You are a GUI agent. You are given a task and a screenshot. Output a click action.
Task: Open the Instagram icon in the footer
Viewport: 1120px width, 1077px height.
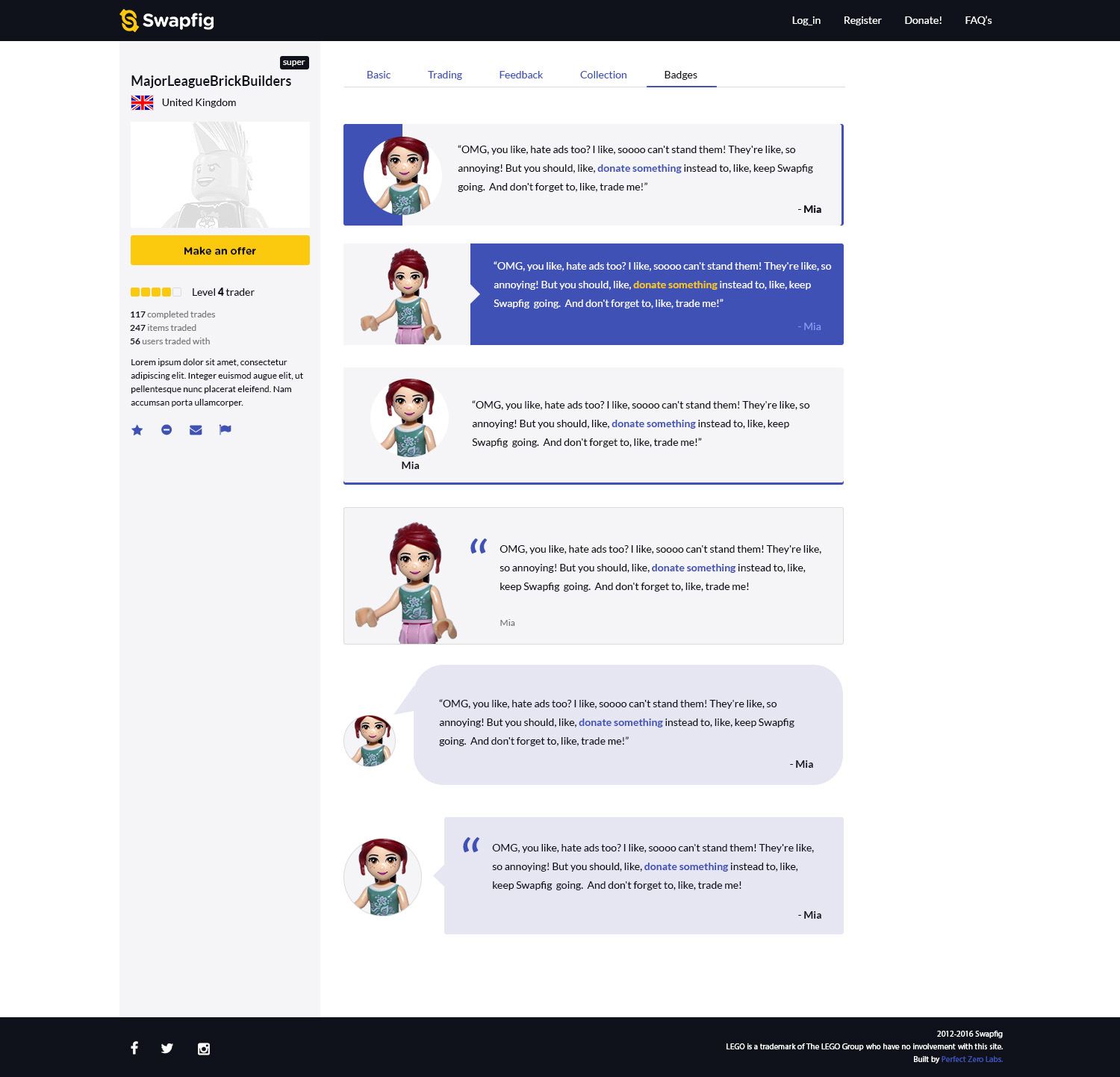coord(204,1049)
